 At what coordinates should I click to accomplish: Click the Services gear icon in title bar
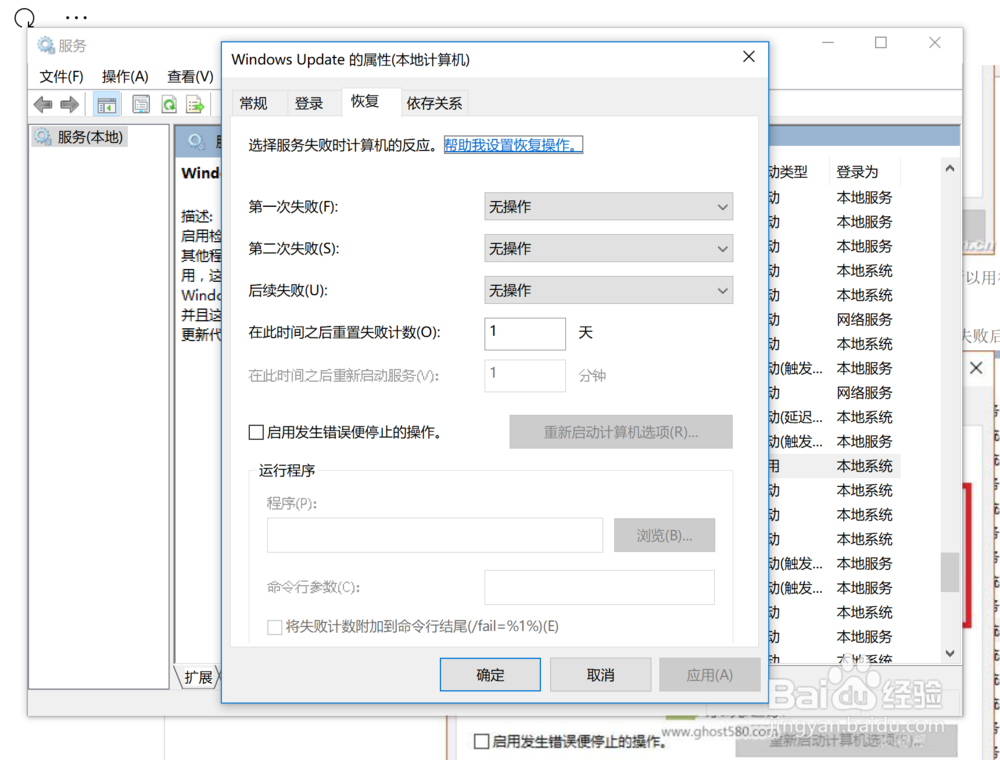pyautogui.click(x=45, y=45)
